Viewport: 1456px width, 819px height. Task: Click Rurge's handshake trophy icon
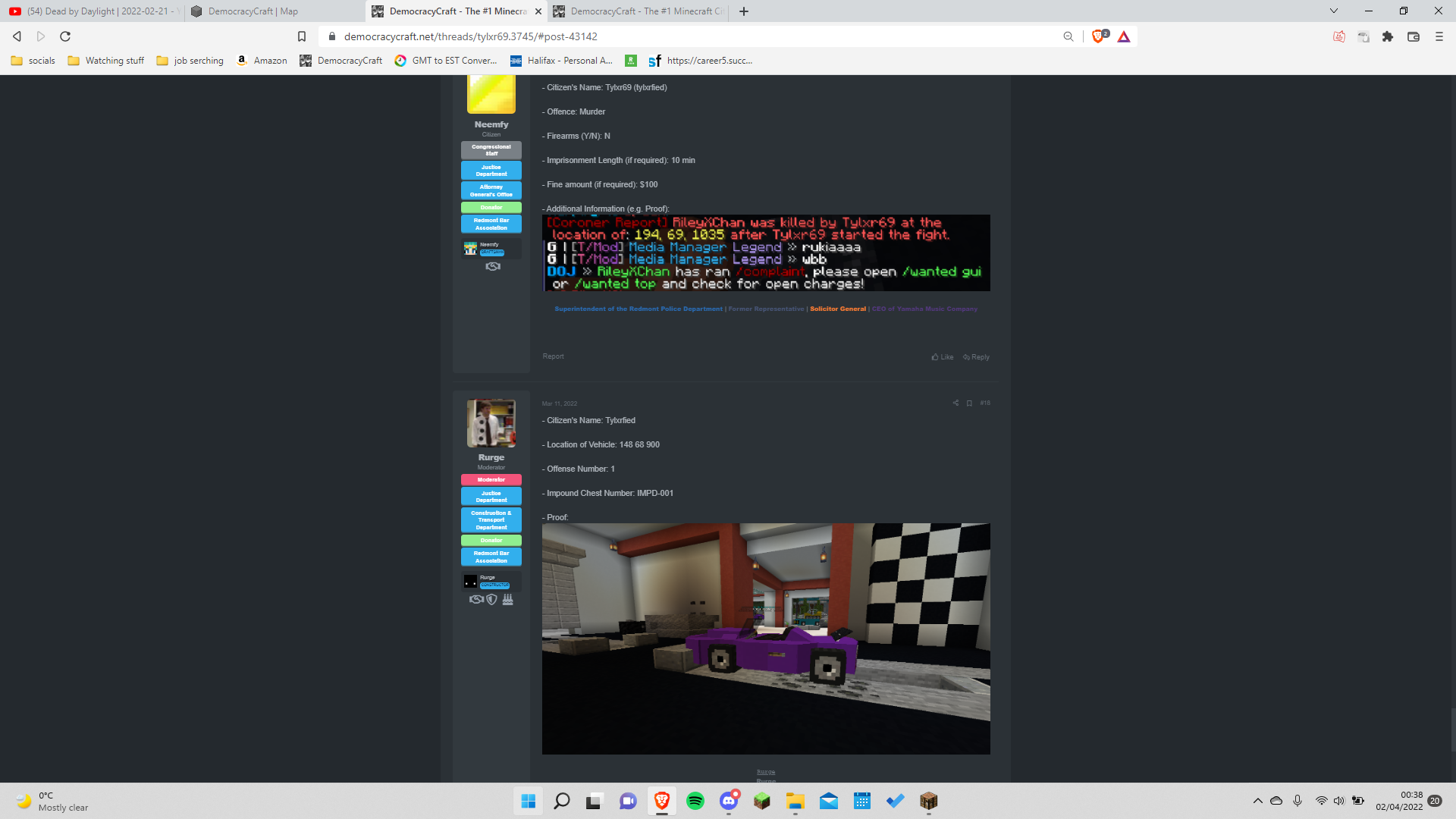pos(476,599)
